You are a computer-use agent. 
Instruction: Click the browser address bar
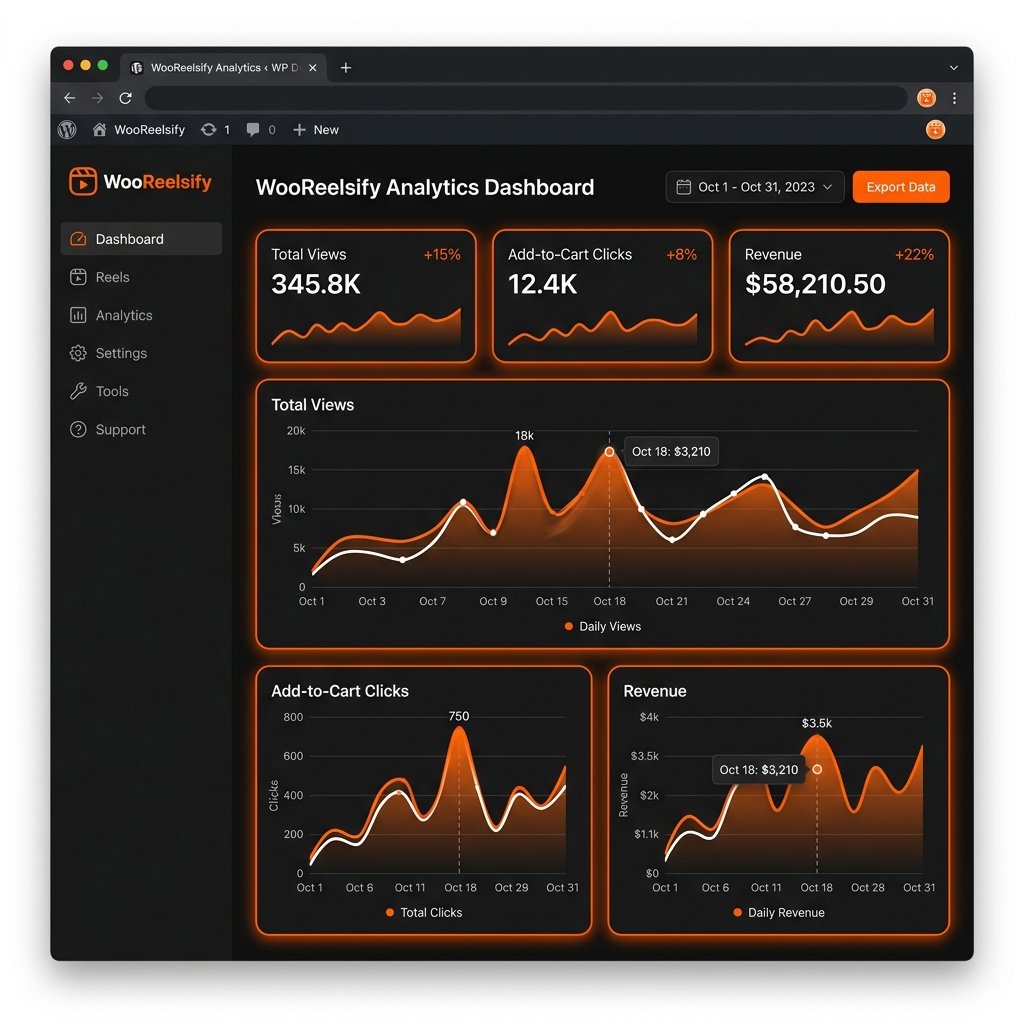pyautogui.click(x=526, y=98)
